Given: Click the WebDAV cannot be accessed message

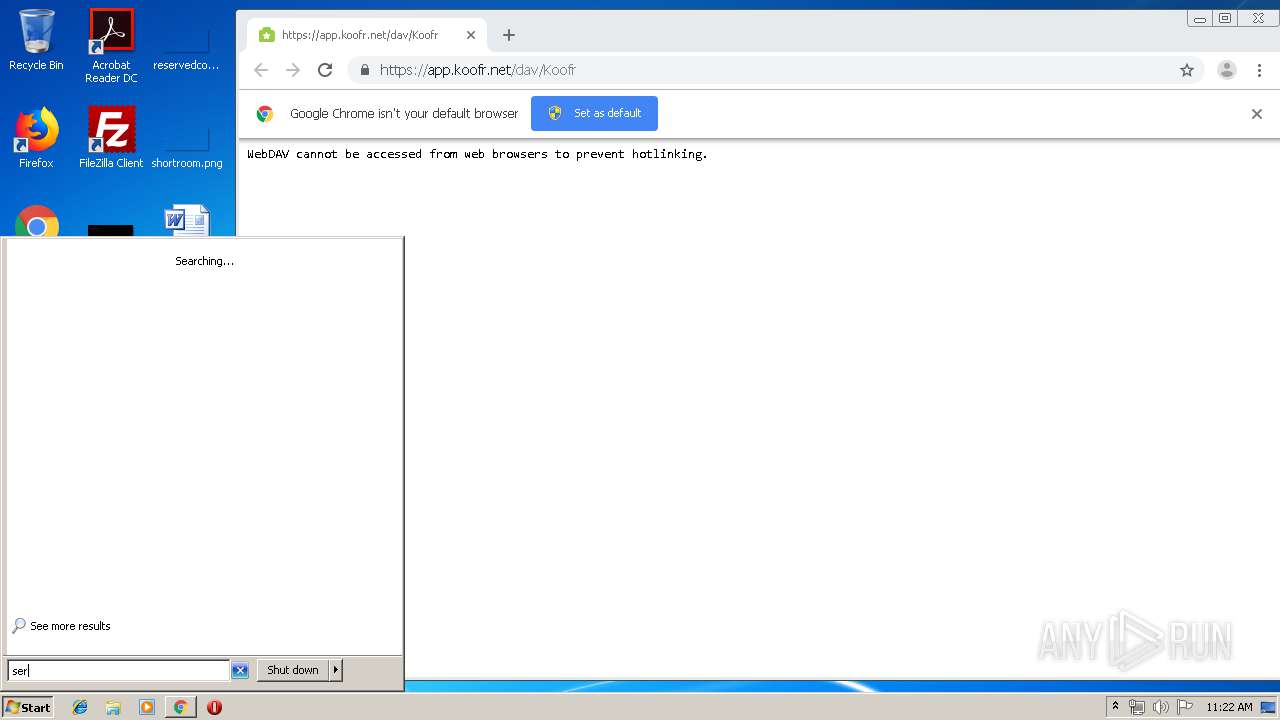Looking at the screenshot, I should point(477,154).
